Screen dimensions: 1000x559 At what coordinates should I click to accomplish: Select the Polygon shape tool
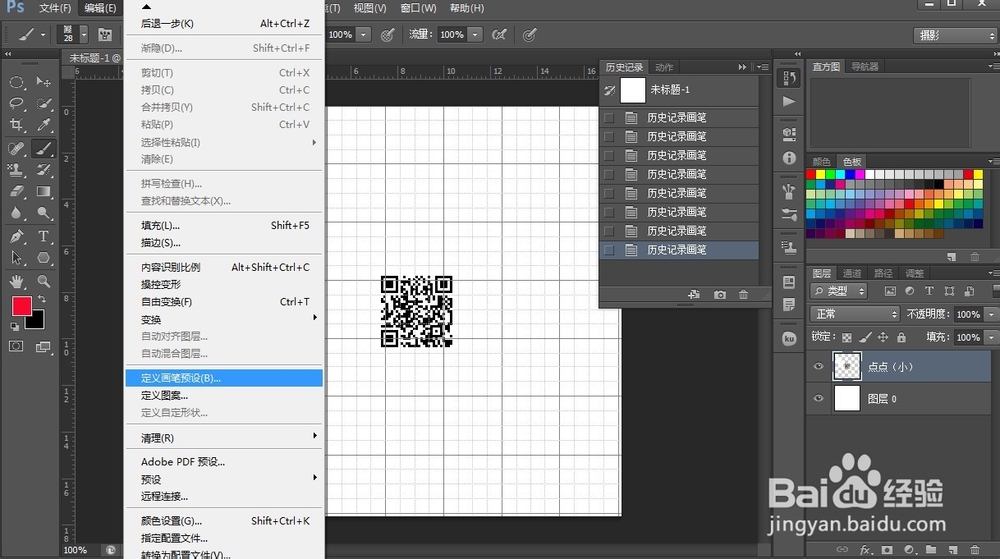coord(43,258)
